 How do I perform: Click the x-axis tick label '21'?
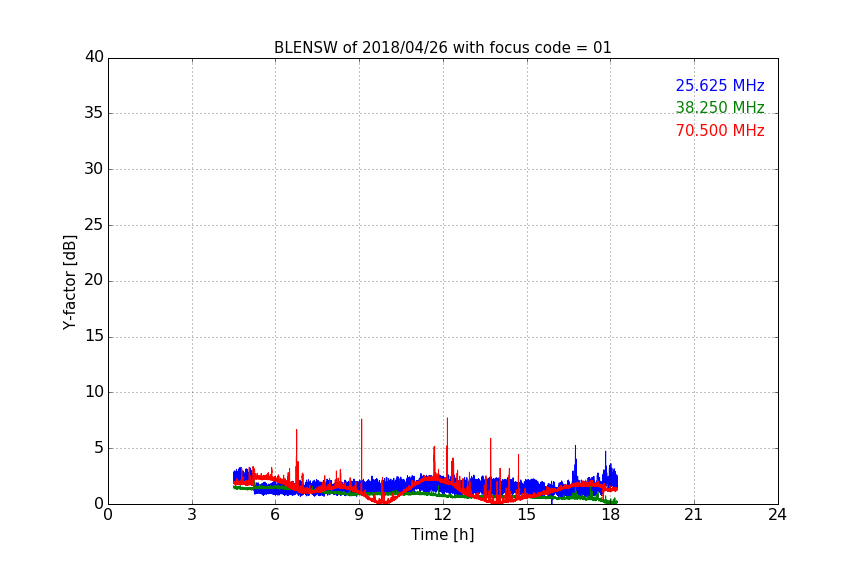pyautogui.click(x=694, y=515)
